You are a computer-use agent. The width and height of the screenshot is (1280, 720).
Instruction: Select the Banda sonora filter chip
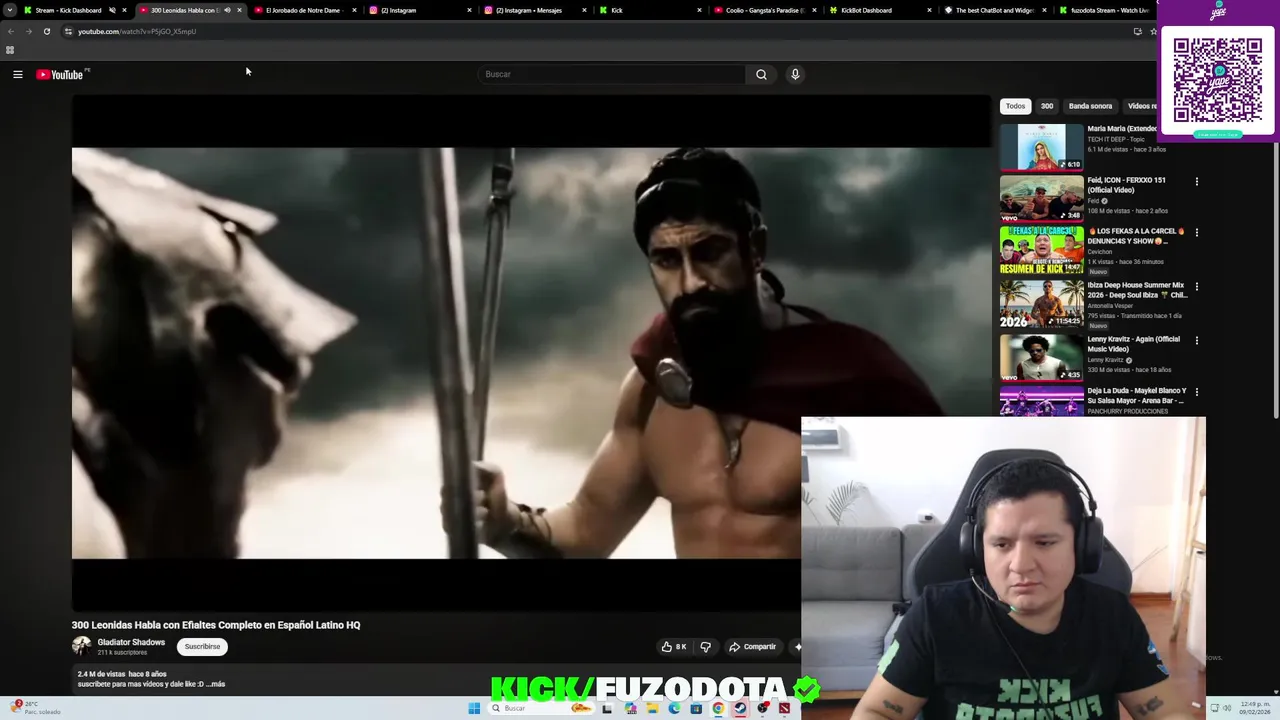click(1090, 106)
